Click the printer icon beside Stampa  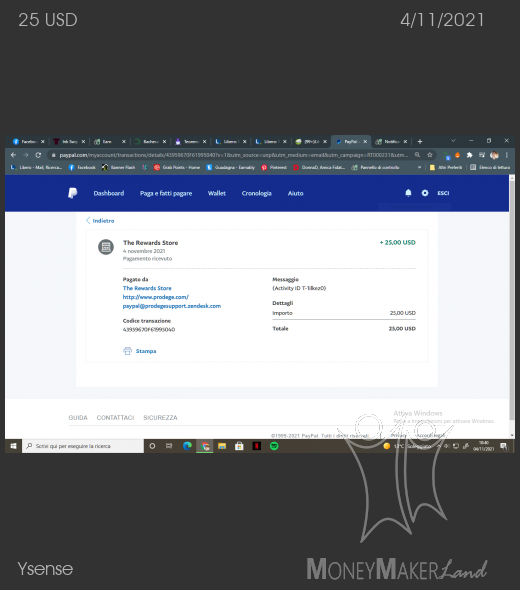128,351
